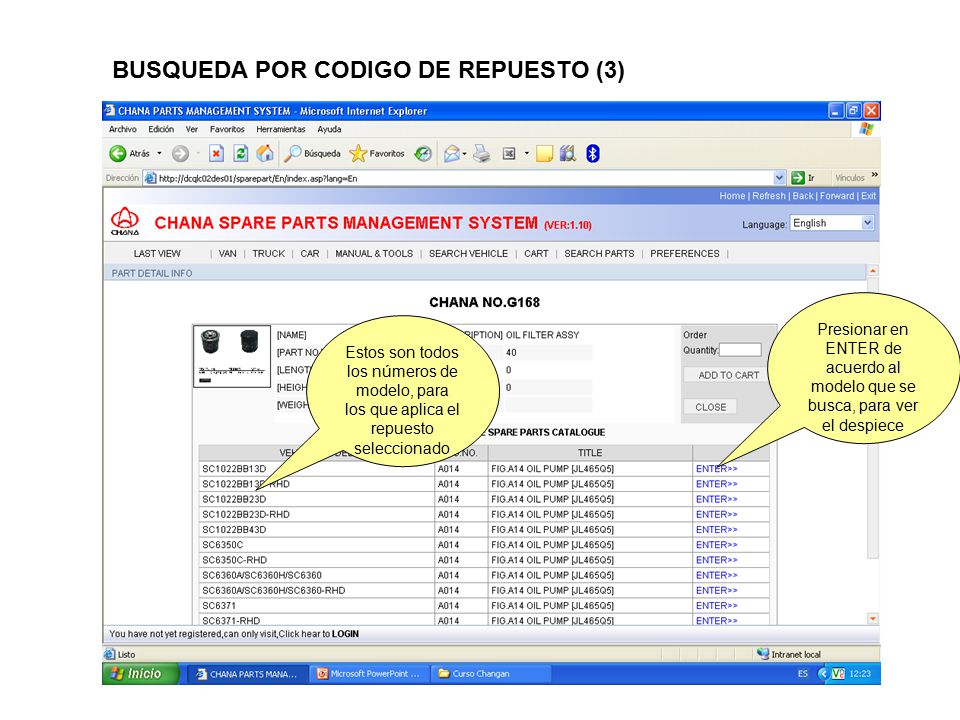Open the Mail button dropdown arrow
960x720 pixels.
[464, 153]
